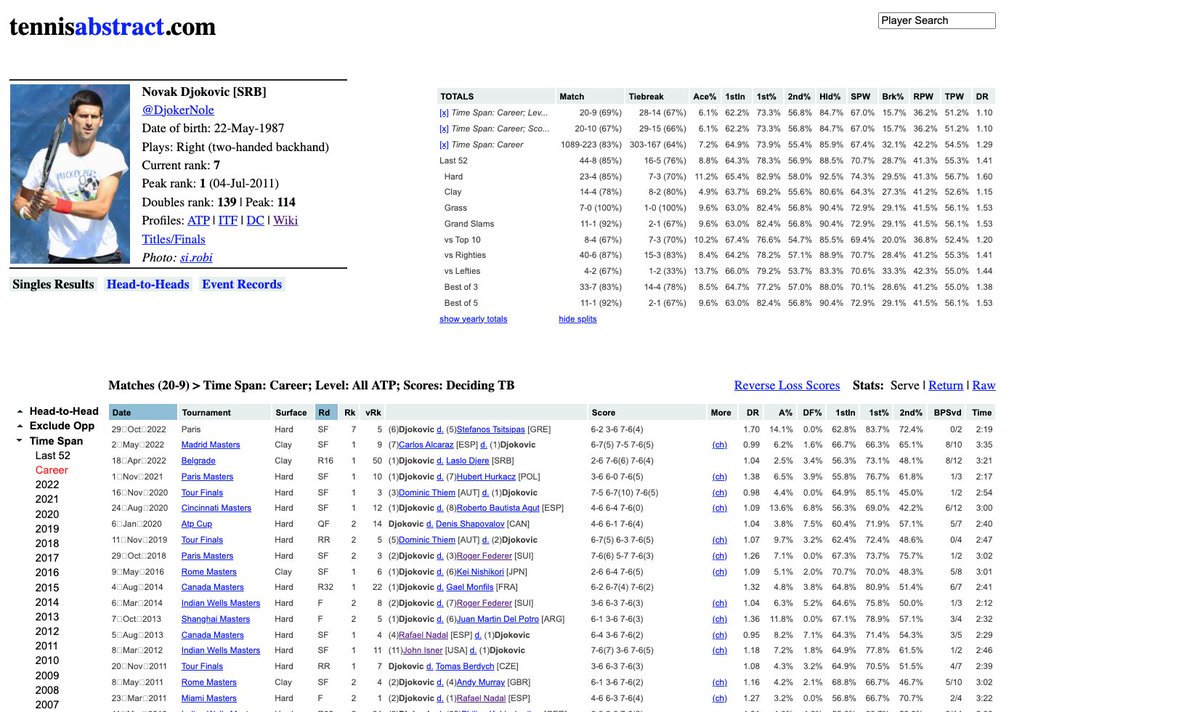The height and width of the screenshot is (712, 1200).
Task: Sort matches by the Surface column
Action: (x=291, y=412)
